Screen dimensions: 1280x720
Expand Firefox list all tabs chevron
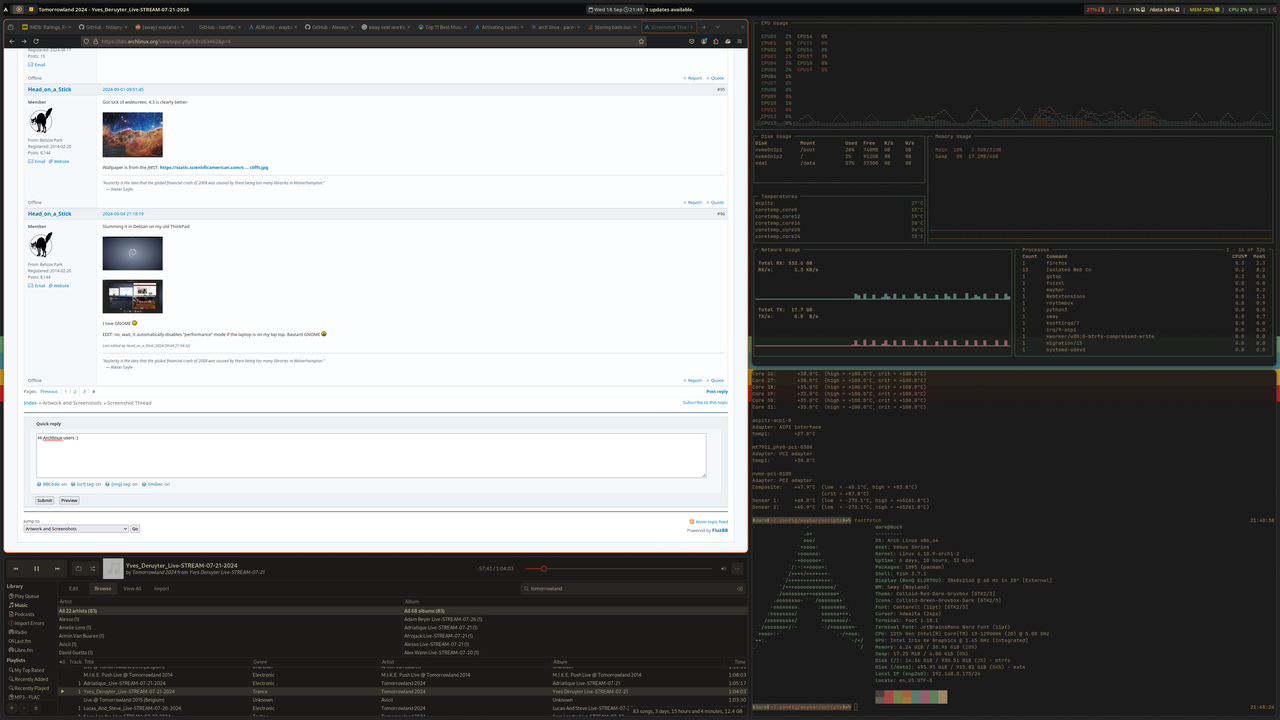718,27
